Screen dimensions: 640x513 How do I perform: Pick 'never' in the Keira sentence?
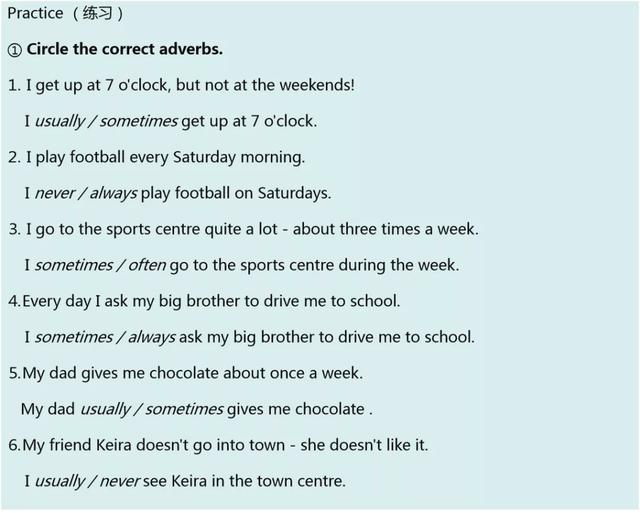pyautogui.click(x=120, y=481)
